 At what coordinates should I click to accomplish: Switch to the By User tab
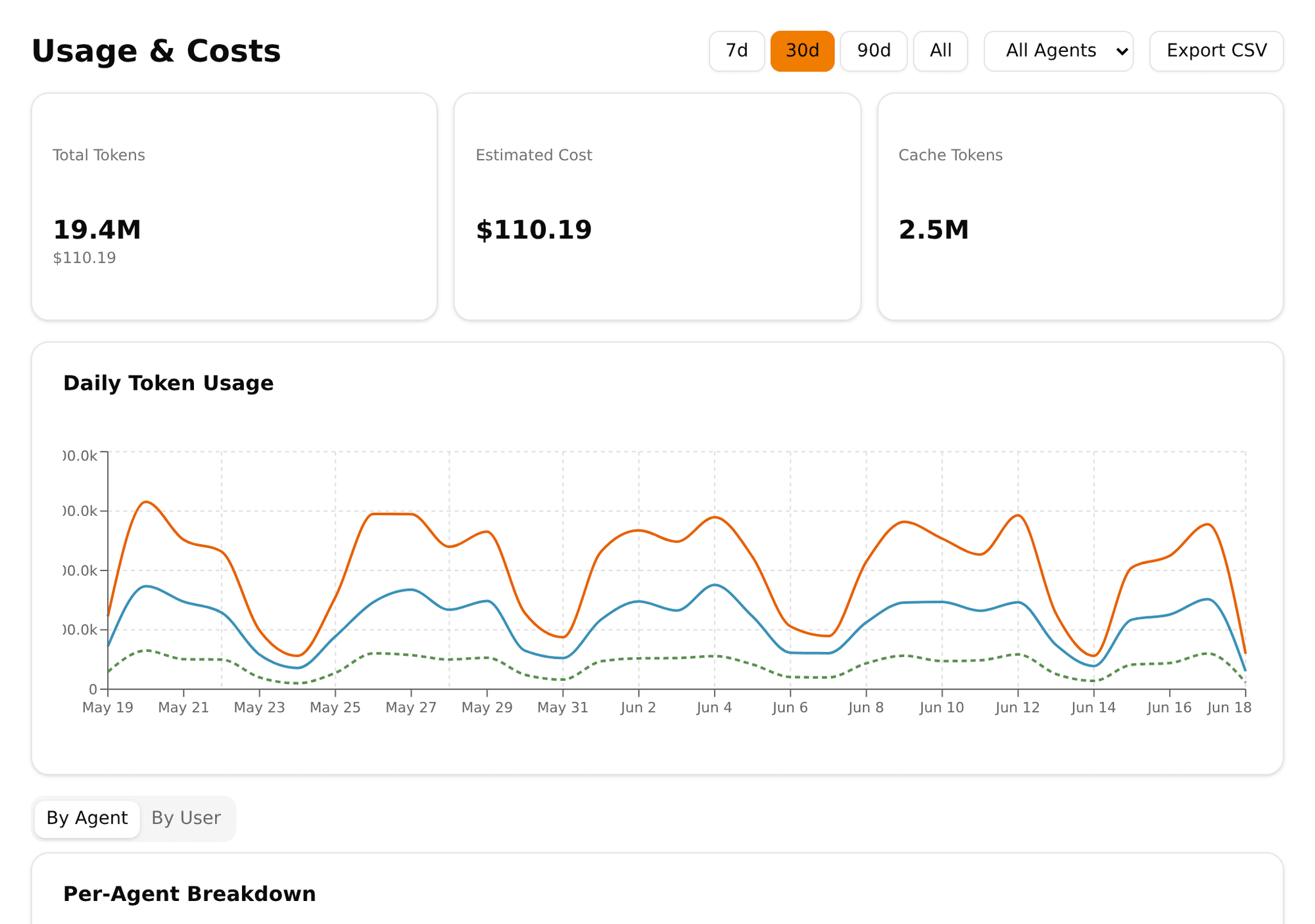coord(186,818)
